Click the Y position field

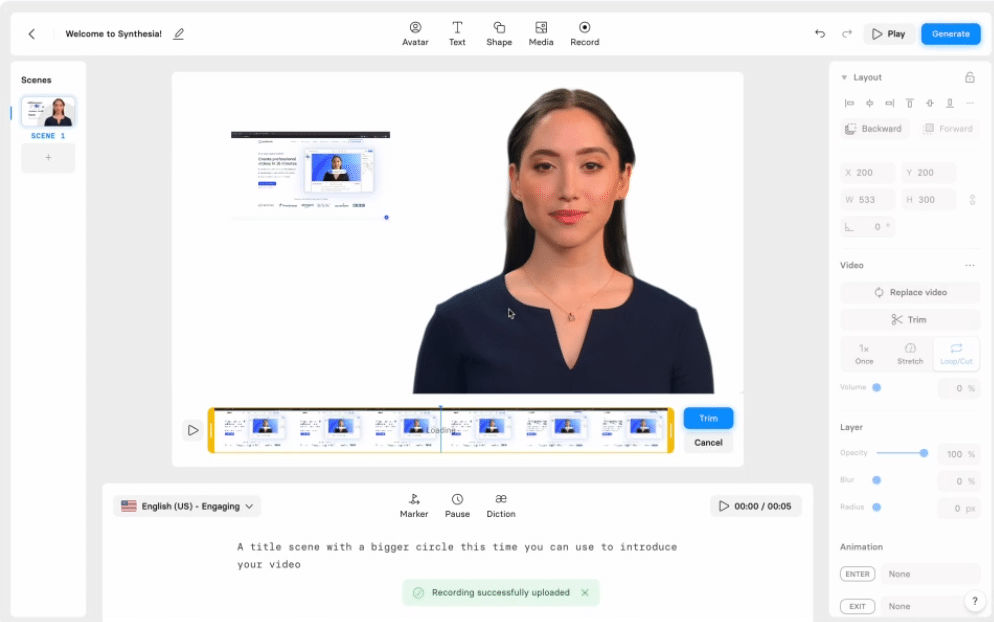pyautogui.click(x=929, y=172)
